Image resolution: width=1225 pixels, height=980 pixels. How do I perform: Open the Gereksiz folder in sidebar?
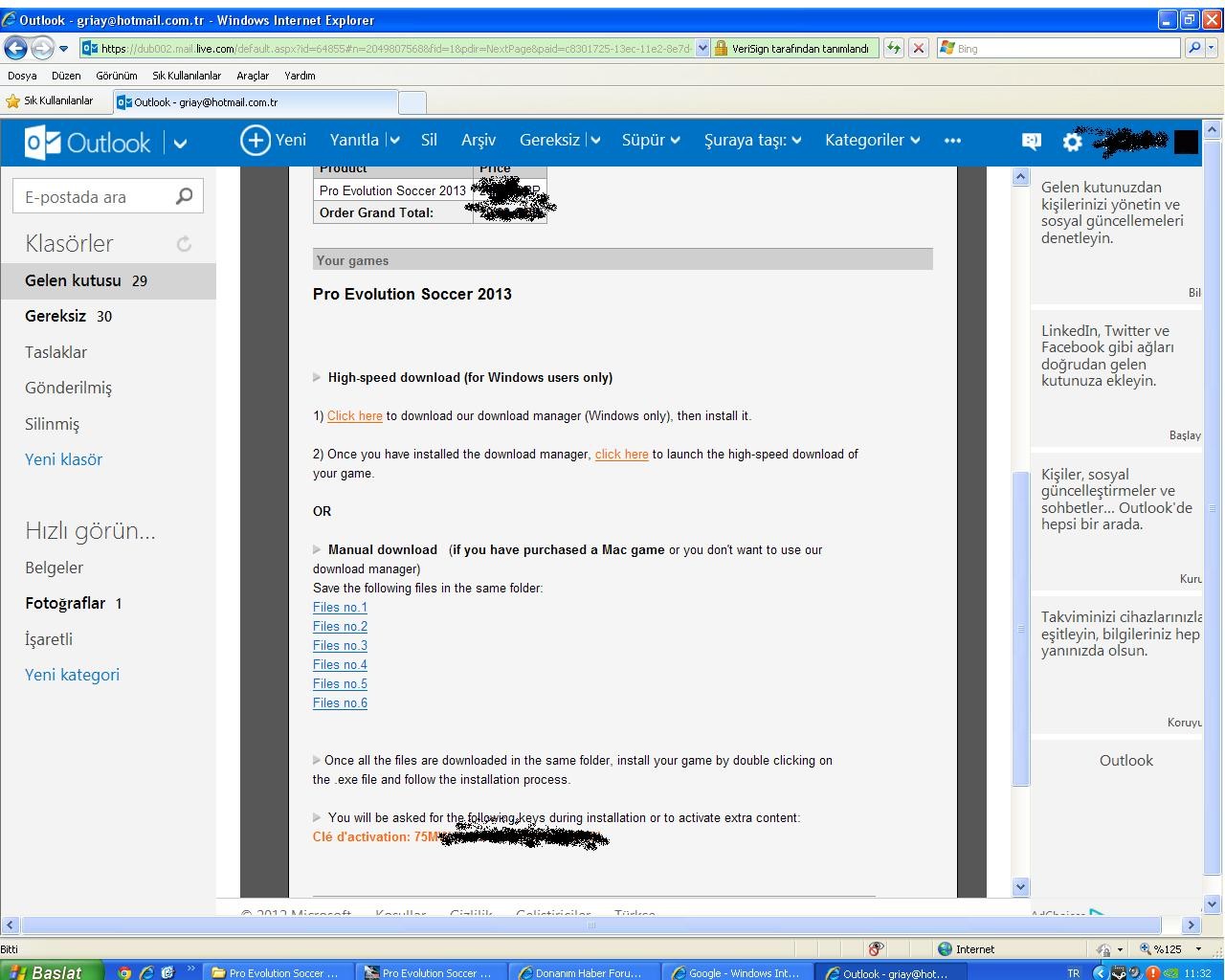(x=56, y=316)
